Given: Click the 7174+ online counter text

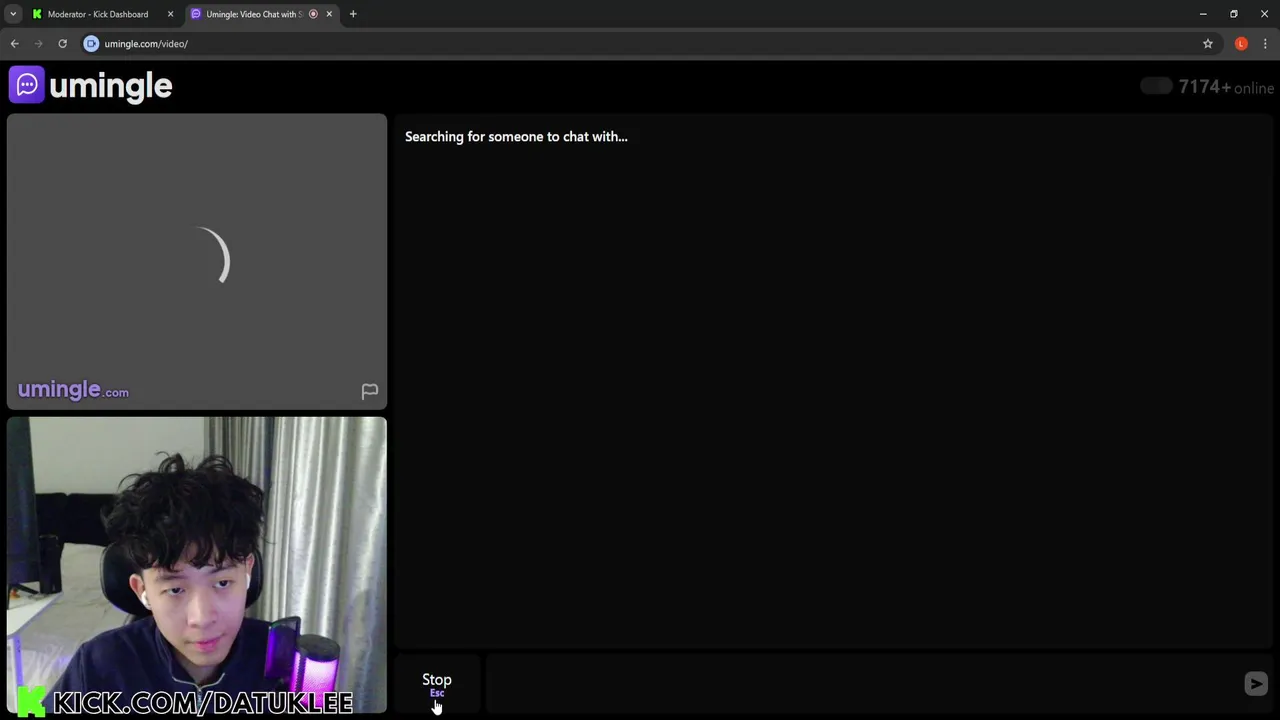Looking at the screenshot, I should 1226,87.
